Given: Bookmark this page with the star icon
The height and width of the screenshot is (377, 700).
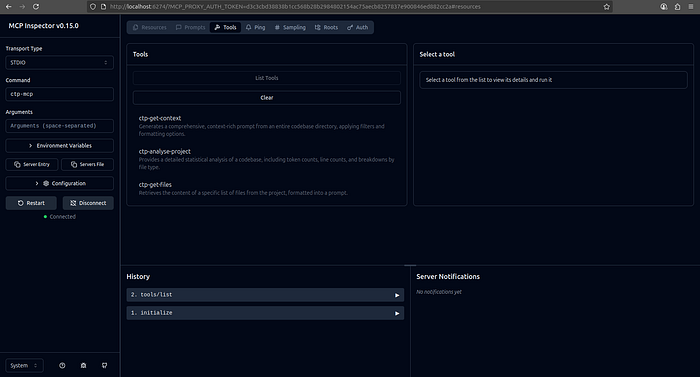Looking at the screenshot, I should pyautogui.click(x=606, y=7).
